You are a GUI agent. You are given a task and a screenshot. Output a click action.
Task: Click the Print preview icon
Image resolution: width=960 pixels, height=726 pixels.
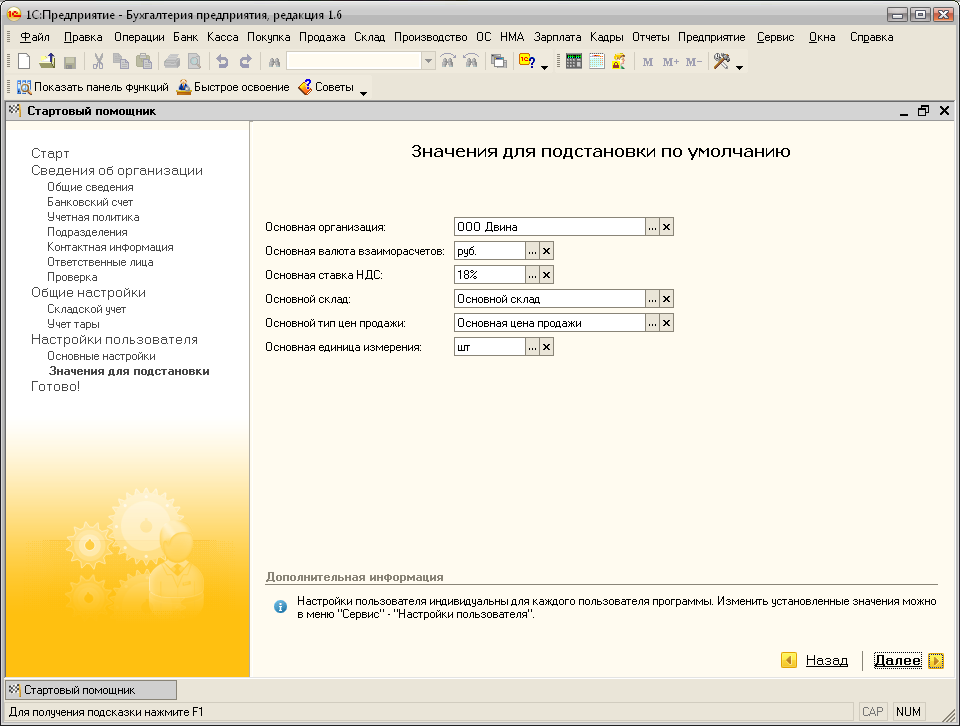click(x=194, y=61)
